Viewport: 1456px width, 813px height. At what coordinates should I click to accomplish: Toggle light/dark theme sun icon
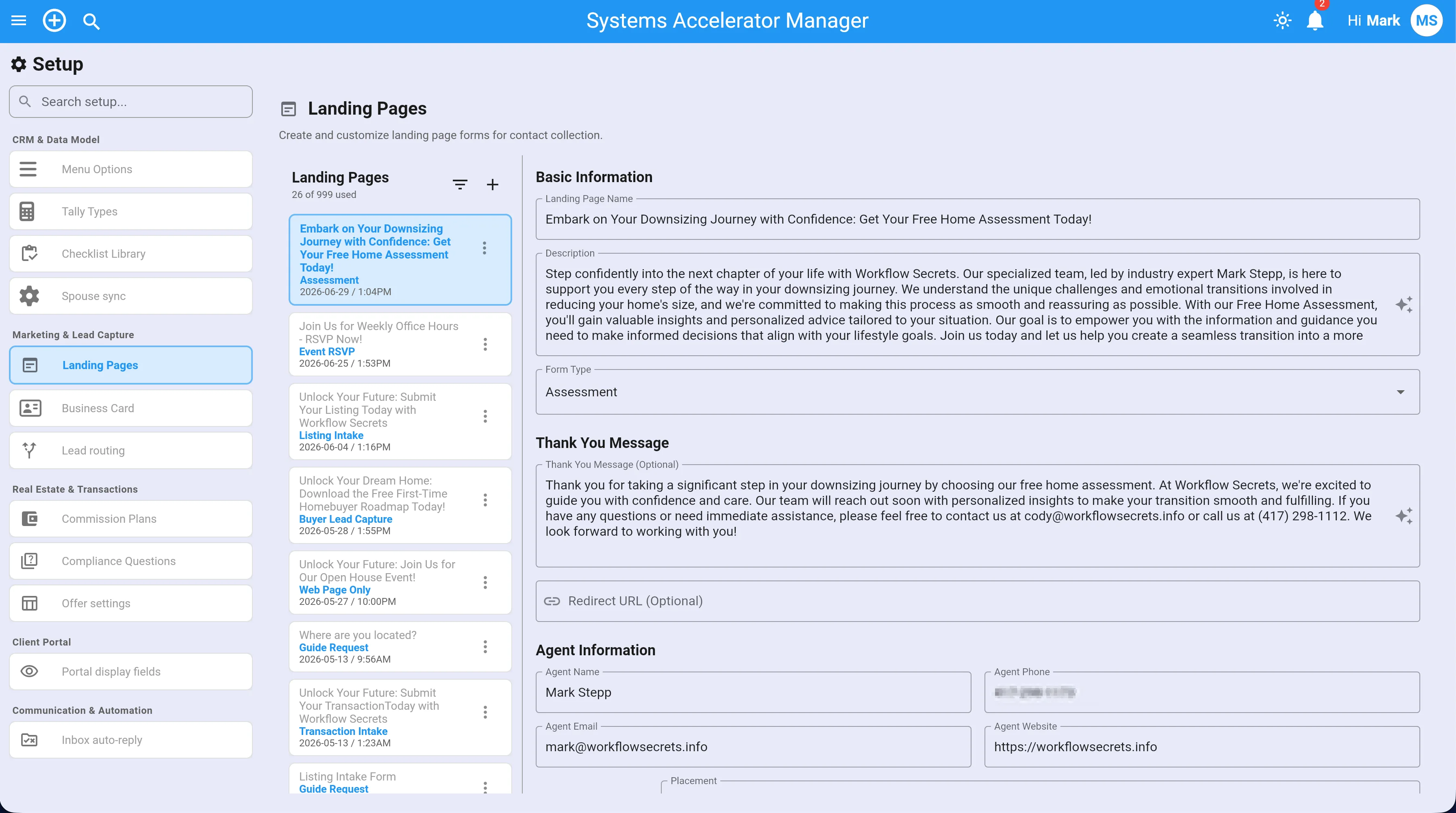click(1282, 21)
